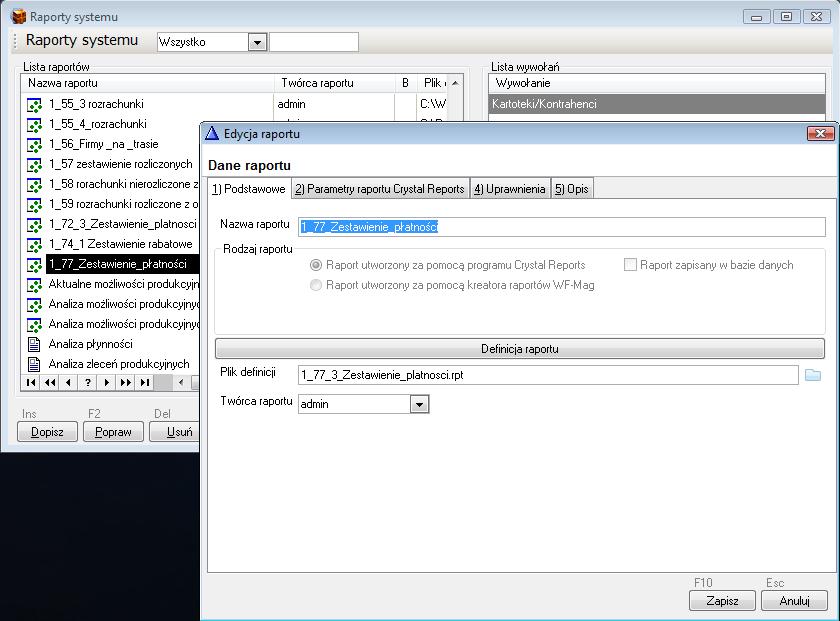Image resolution: width=840 pixels, height=621 pixels.
Task: Click the document icon next to Analiza płynności
Action: coord(33,344)
